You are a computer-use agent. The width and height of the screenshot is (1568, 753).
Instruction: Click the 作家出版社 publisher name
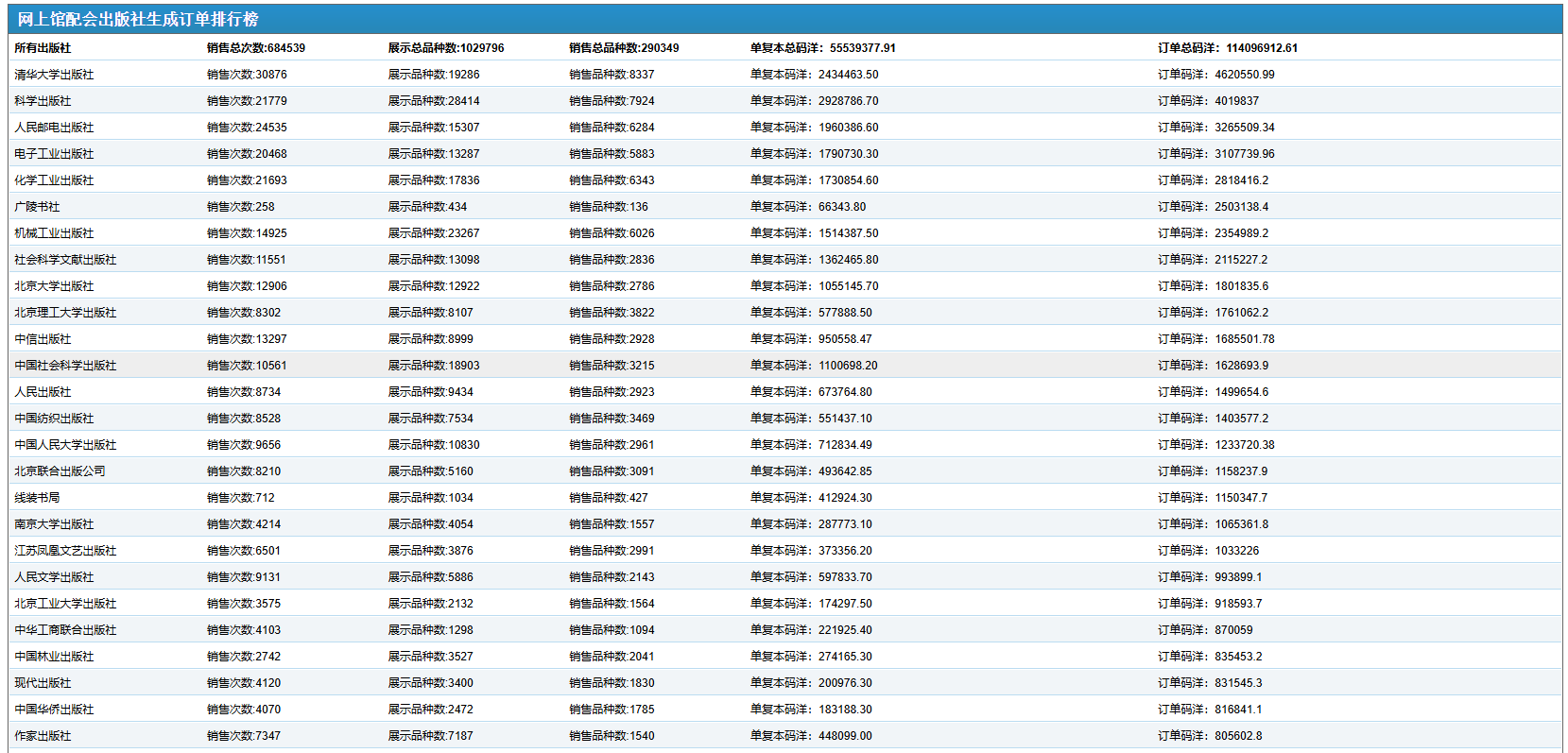(x=43, y=736)
